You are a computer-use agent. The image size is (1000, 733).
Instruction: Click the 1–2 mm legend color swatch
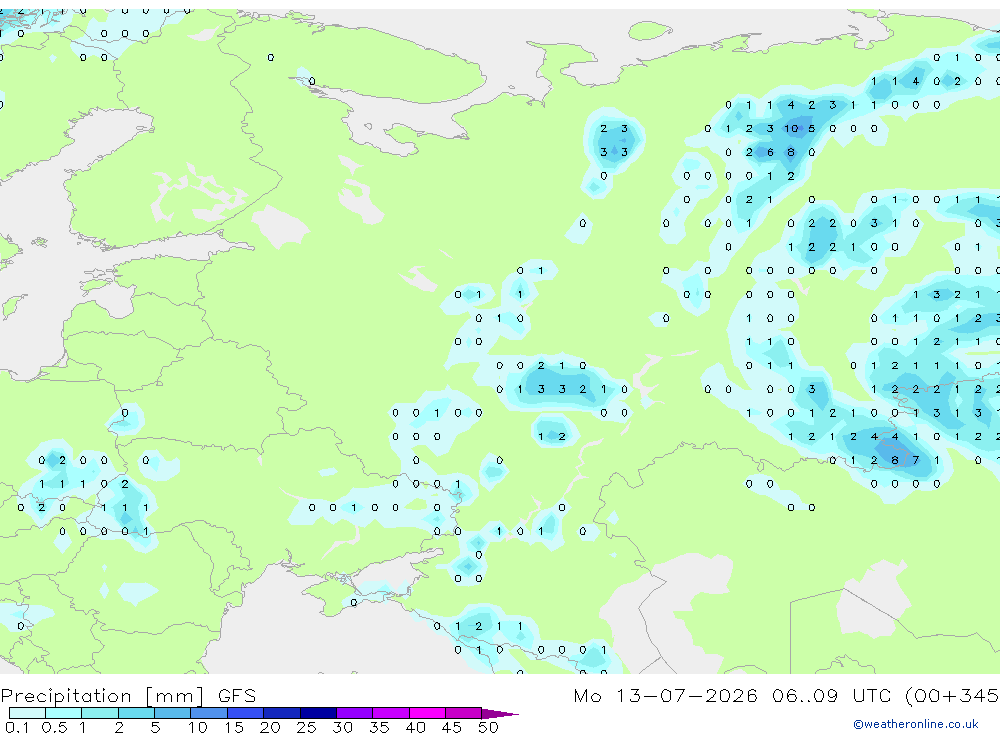click(x=99, y=713)
